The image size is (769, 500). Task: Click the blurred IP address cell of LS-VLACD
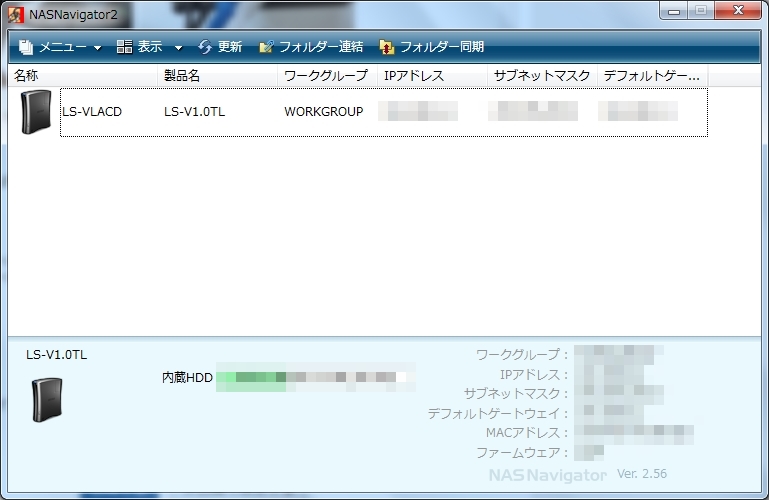418,111
